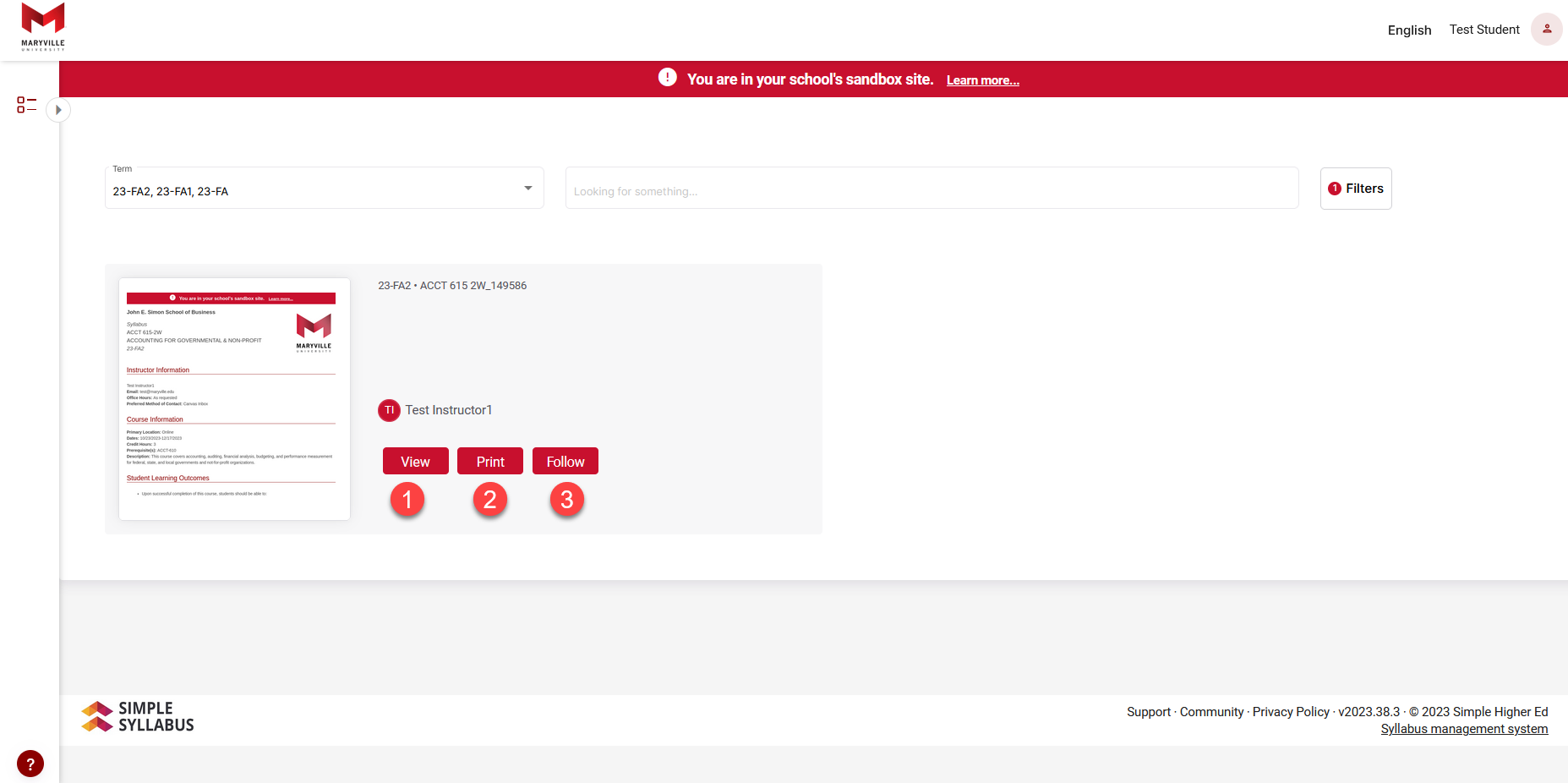Follow the ACCT 615 syllabus
Screen dimensions: 1568x783
point(565,461)
